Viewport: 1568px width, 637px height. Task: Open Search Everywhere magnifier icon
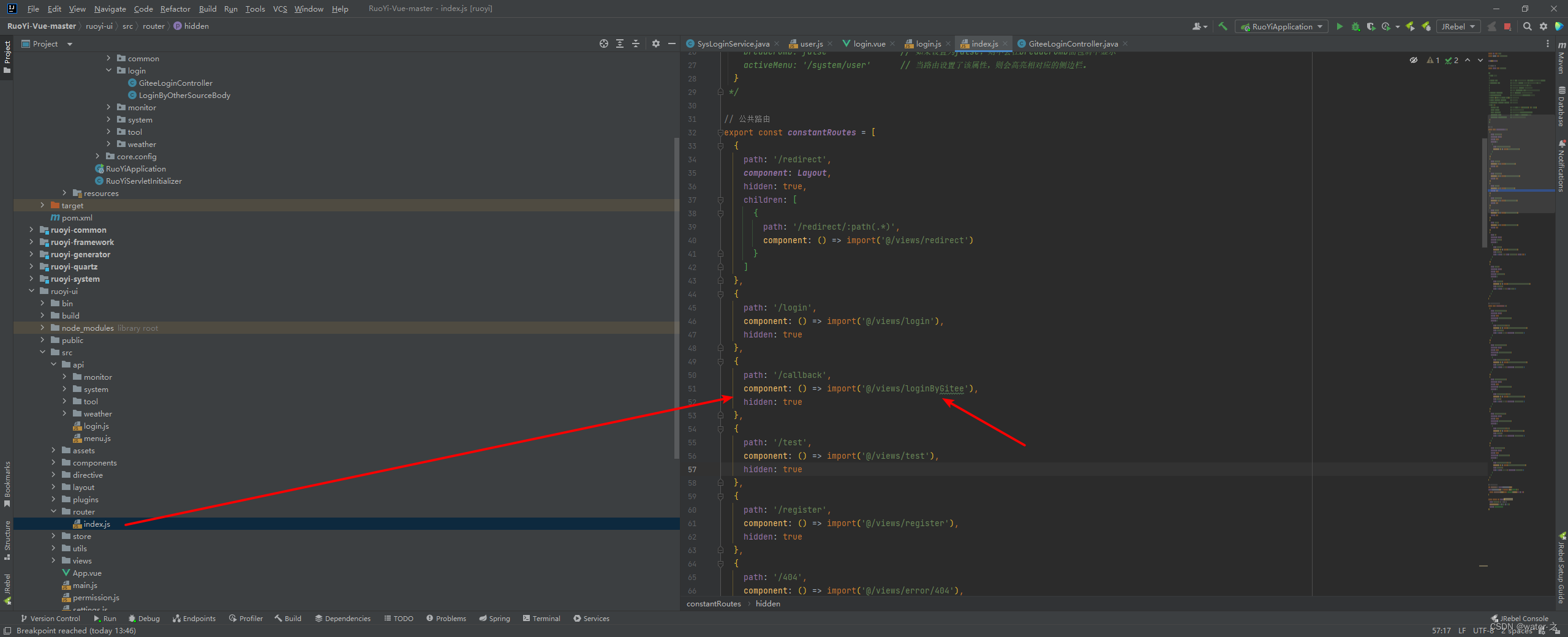pyautogui.click(x=1528, y=26)
